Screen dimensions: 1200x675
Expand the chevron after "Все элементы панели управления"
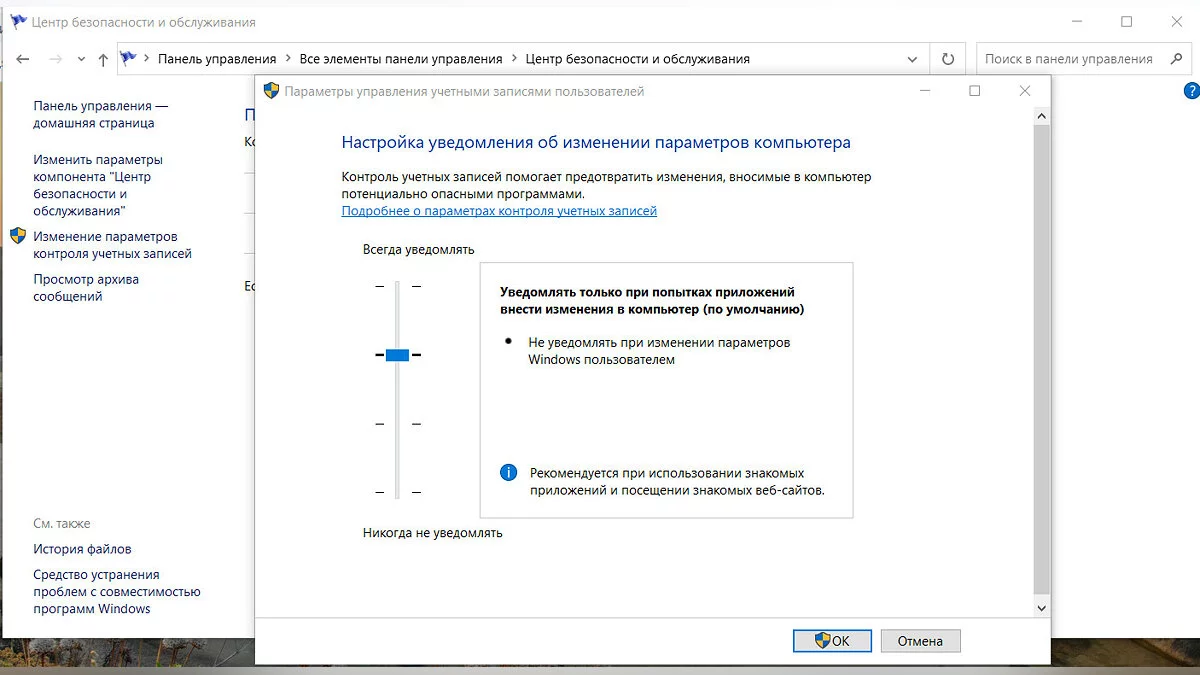pyautogui.click(x=514, y=59)
